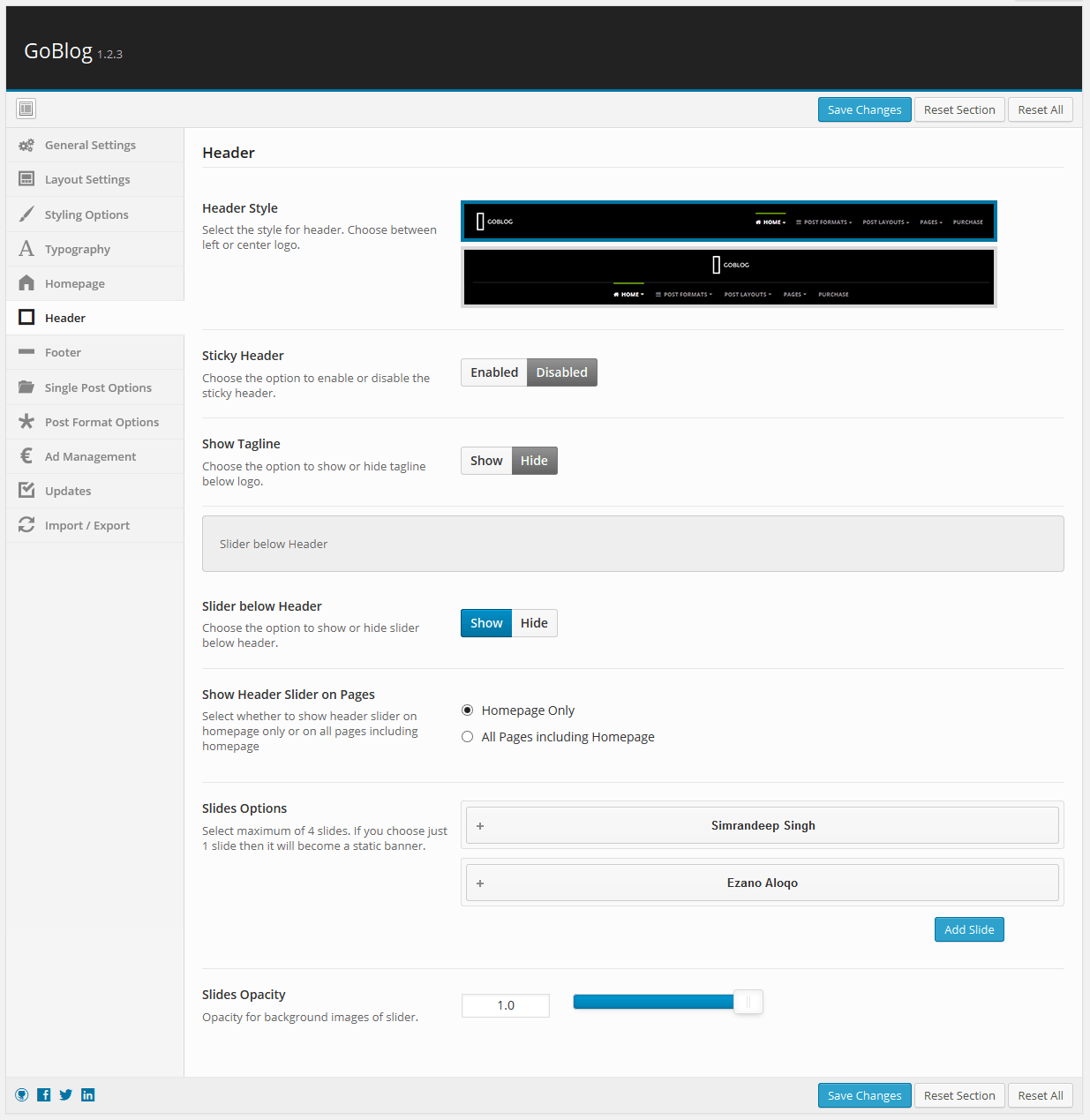The image size is (1090, 1120).
Task: Click the Add Slide button
Action: click(x=969, y=929)
